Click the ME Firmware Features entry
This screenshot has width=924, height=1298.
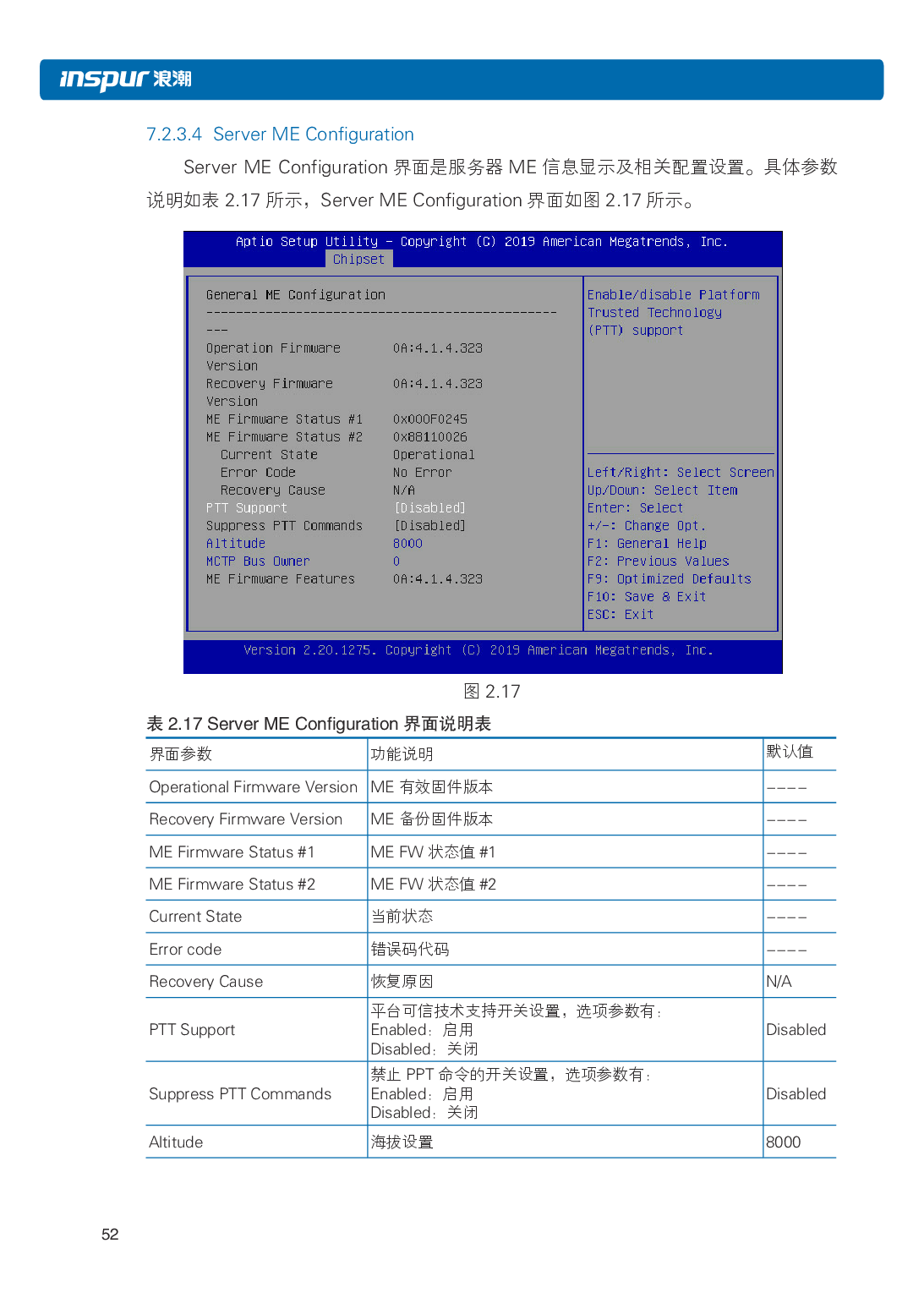coord(280,578)
